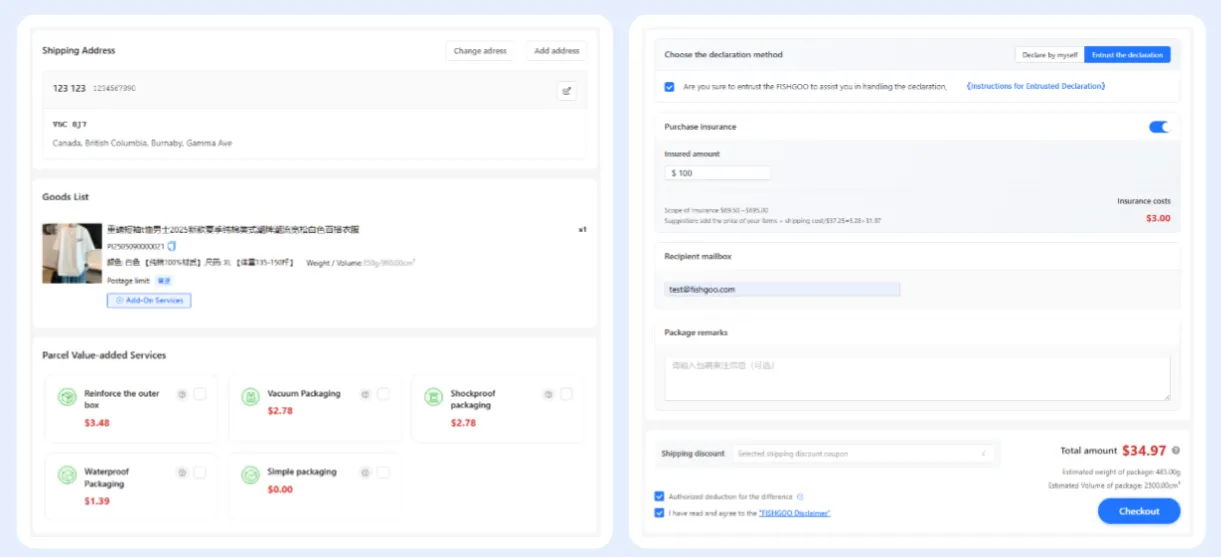Click info icon beside Reinforce the outer box
Screen dimensions: 1221x557
tap(182, 394)
